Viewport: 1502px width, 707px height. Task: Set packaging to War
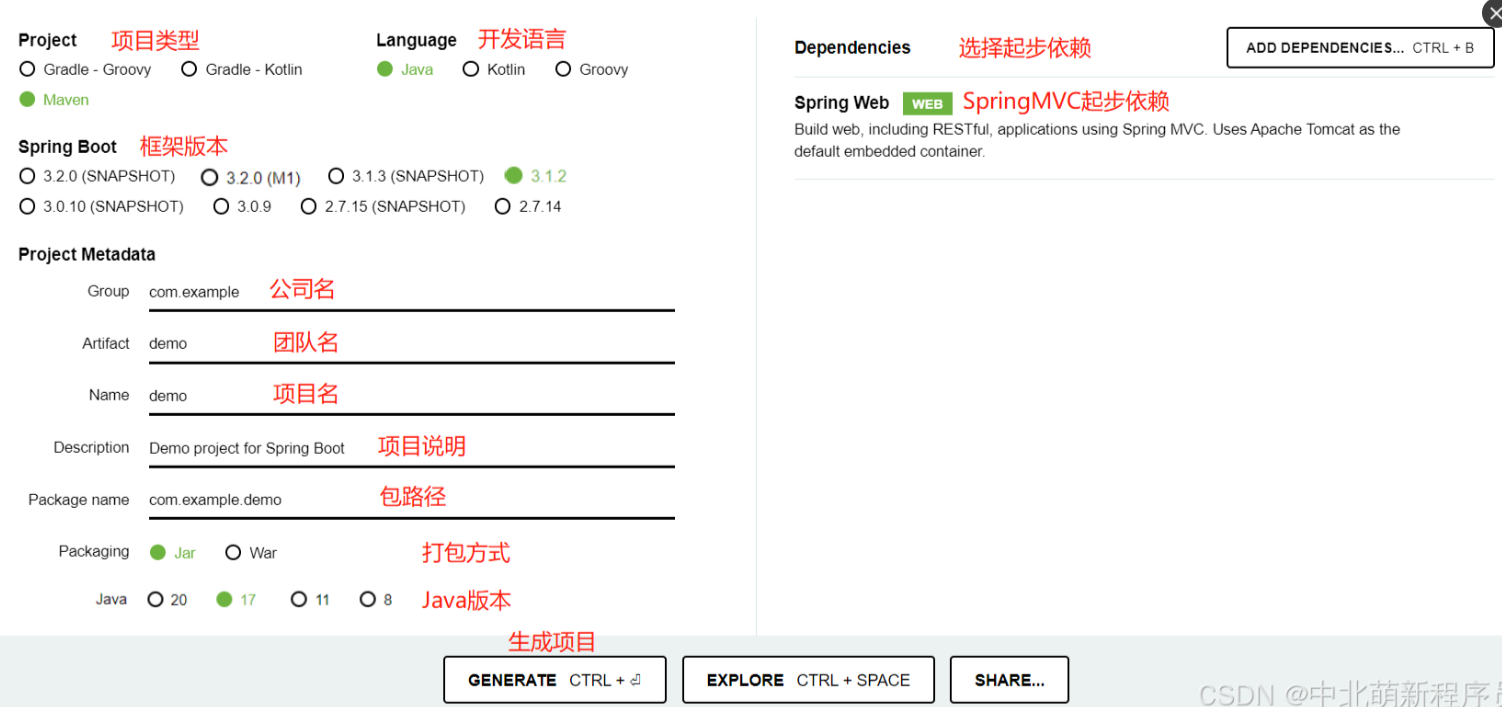tap(251, 552)
